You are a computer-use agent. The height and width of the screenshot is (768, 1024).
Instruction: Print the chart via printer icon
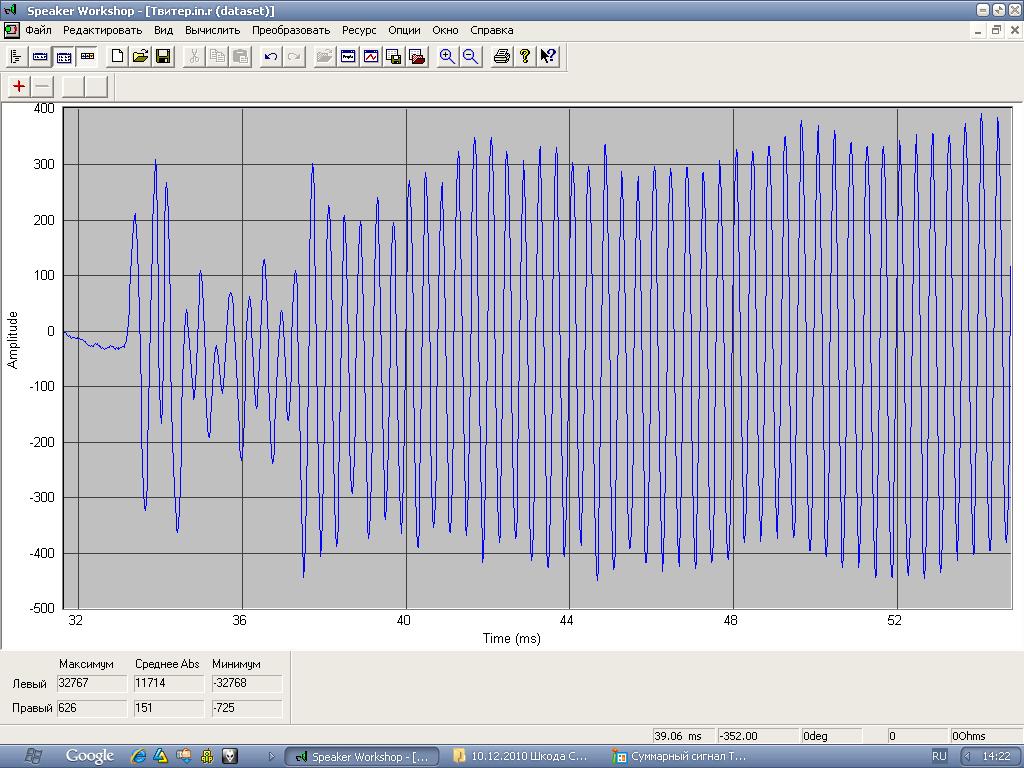pyautogui.click(x=502, y=57)
